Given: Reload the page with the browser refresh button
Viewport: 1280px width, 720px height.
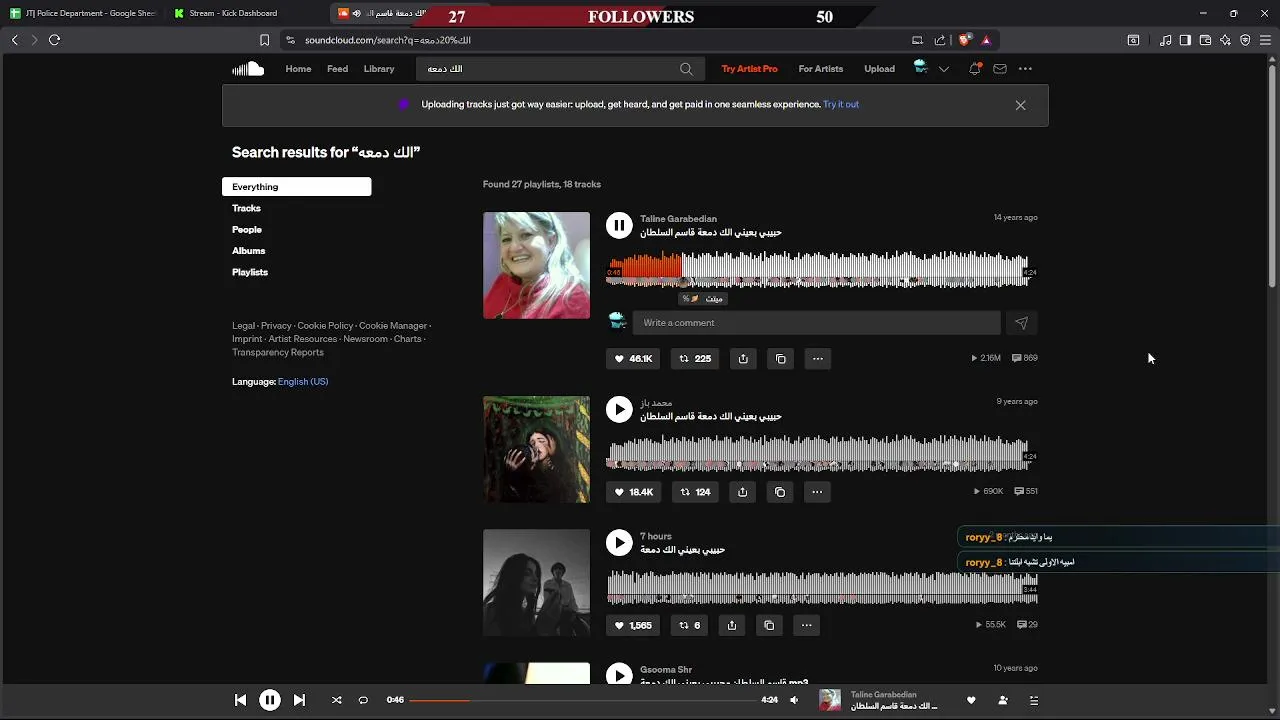Looking at the screenshot, I should tap(55, 40).
